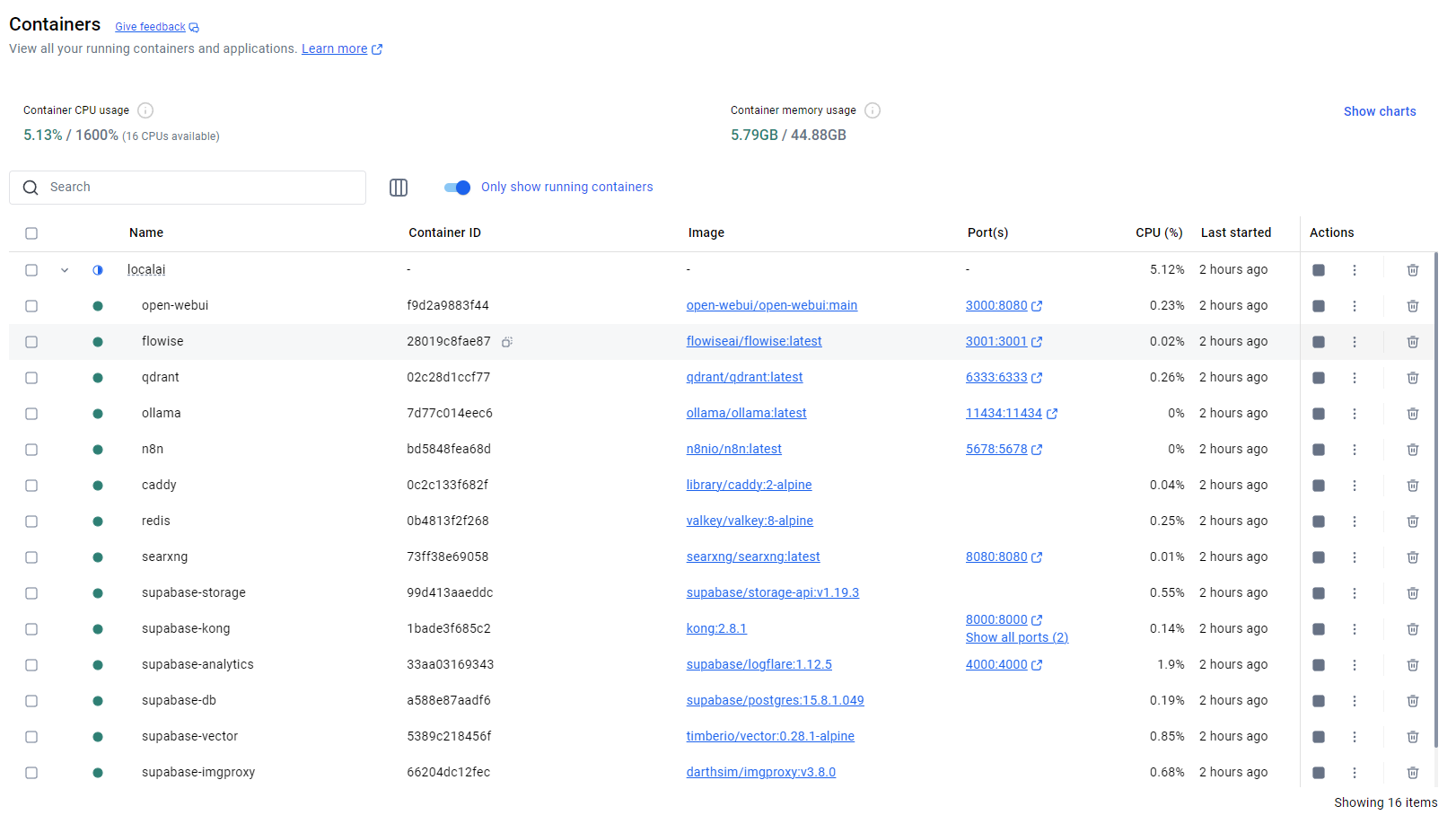Delete the localai stack with trash icon
This screenshot has width=1456, height=815.
point(1413,270)
